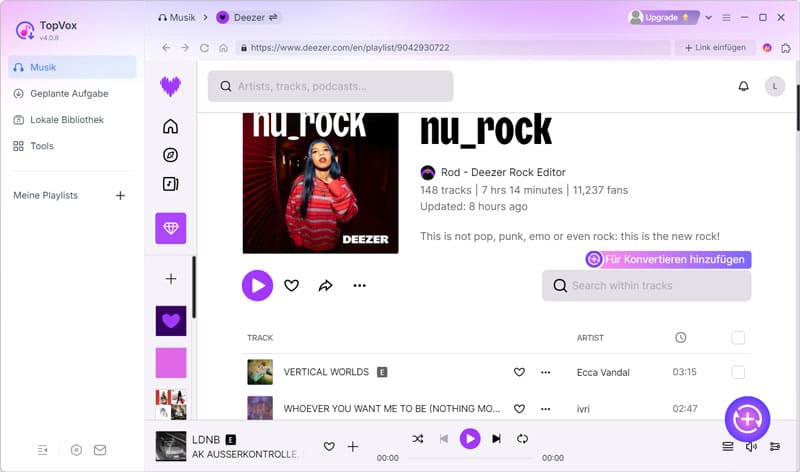This screenshot has height=472, width=800.
Task: Share the nu_rock playlist
Action: [326, 286]
